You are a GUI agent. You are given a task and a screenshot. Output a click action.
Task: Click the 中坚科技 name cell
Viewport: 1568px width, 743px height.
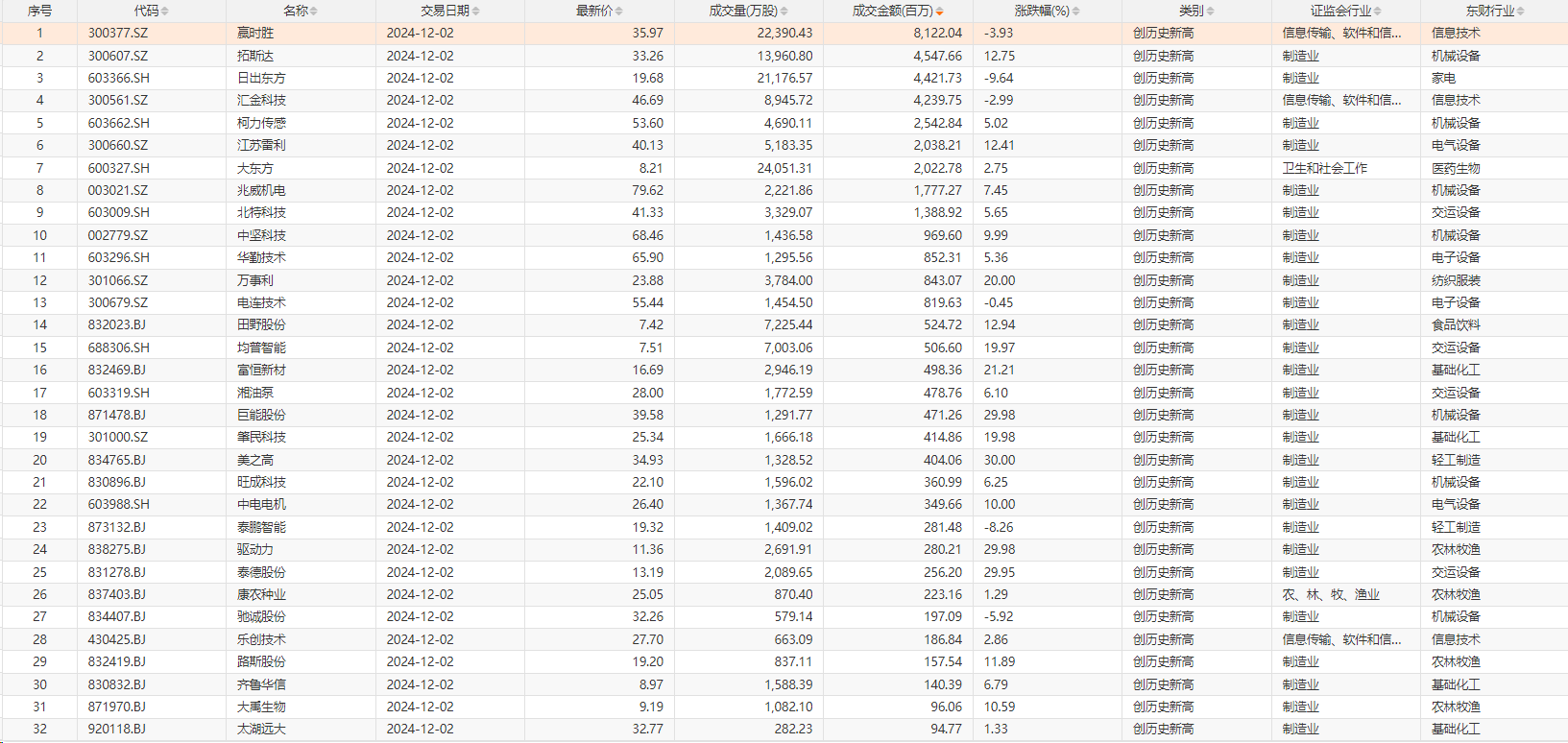tap(261, 235)
